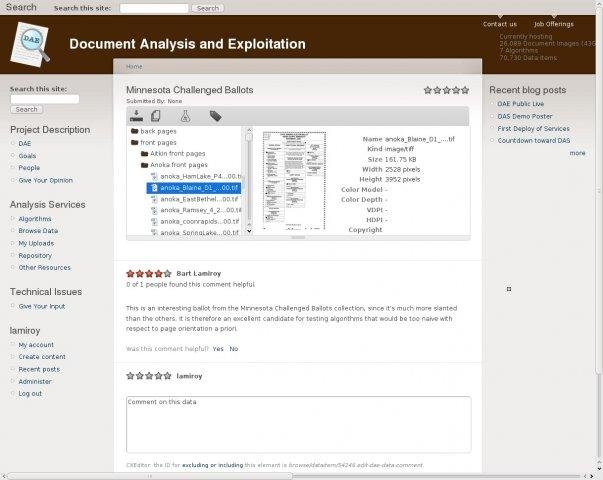This screenshot has width=603, height=480.
Task: Expand the Aitkin front pages folder
Action: tap(178, 153)
